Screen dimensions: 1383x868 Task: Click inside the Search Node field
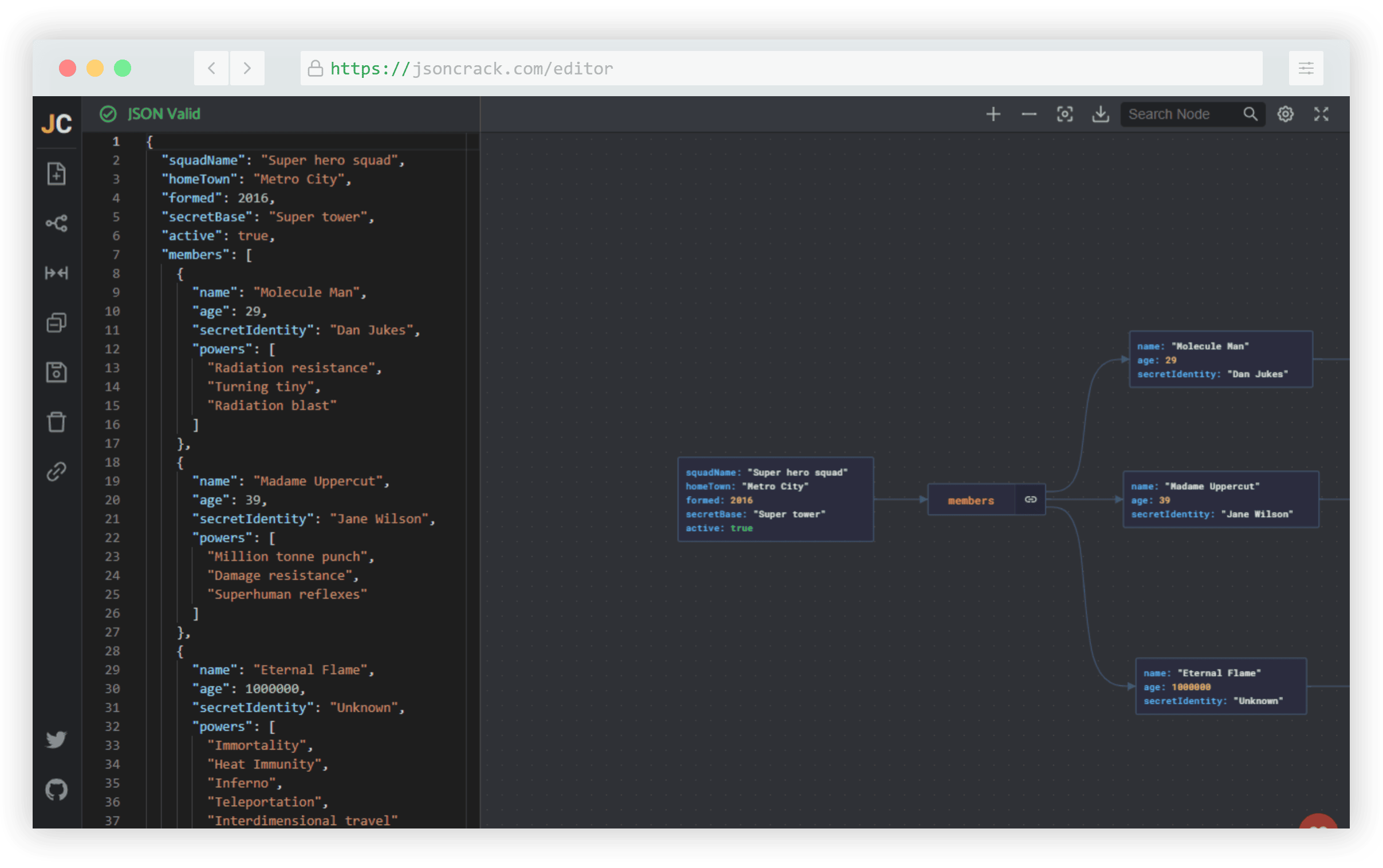[x=1171, y=114]
